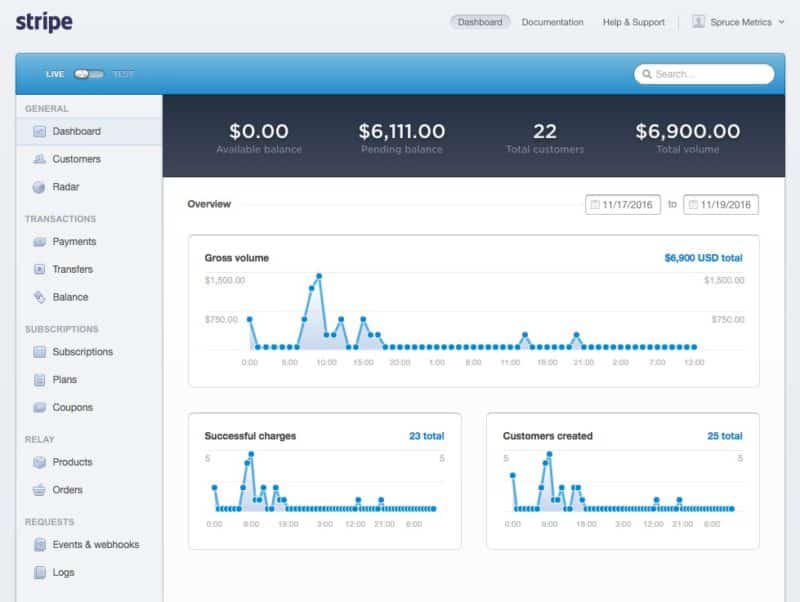The width and height of the screenshot is (800, 602).
Task: Click the 25 total customers link
Action: coord(724,436)
